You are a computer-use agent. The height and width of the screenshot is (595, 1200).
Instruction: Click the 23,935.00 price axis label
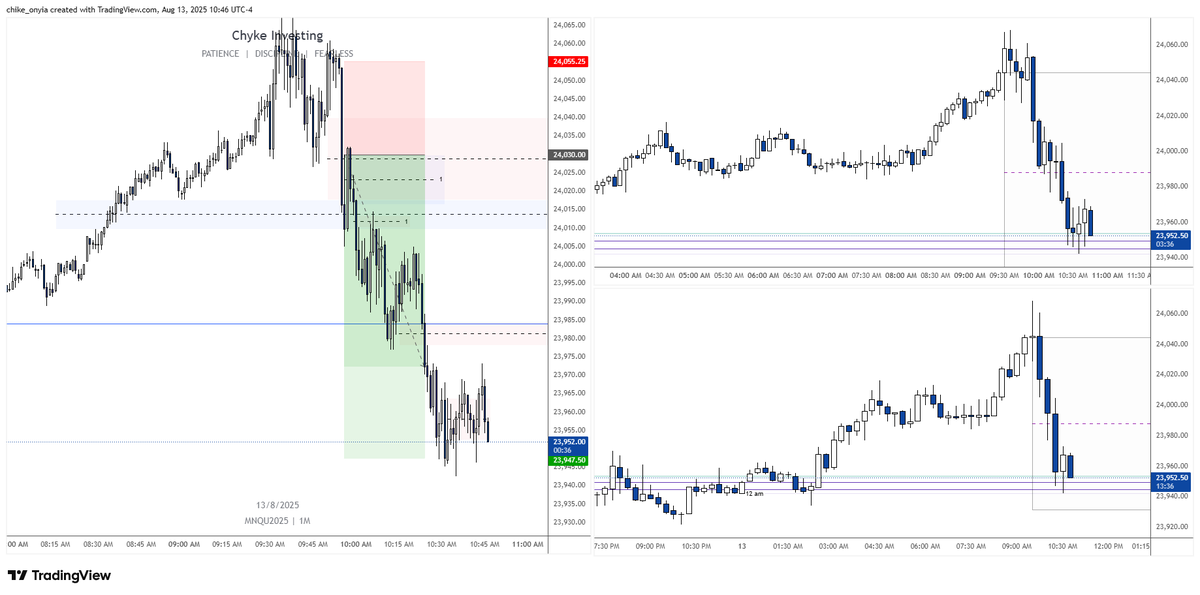coord(568,504)
